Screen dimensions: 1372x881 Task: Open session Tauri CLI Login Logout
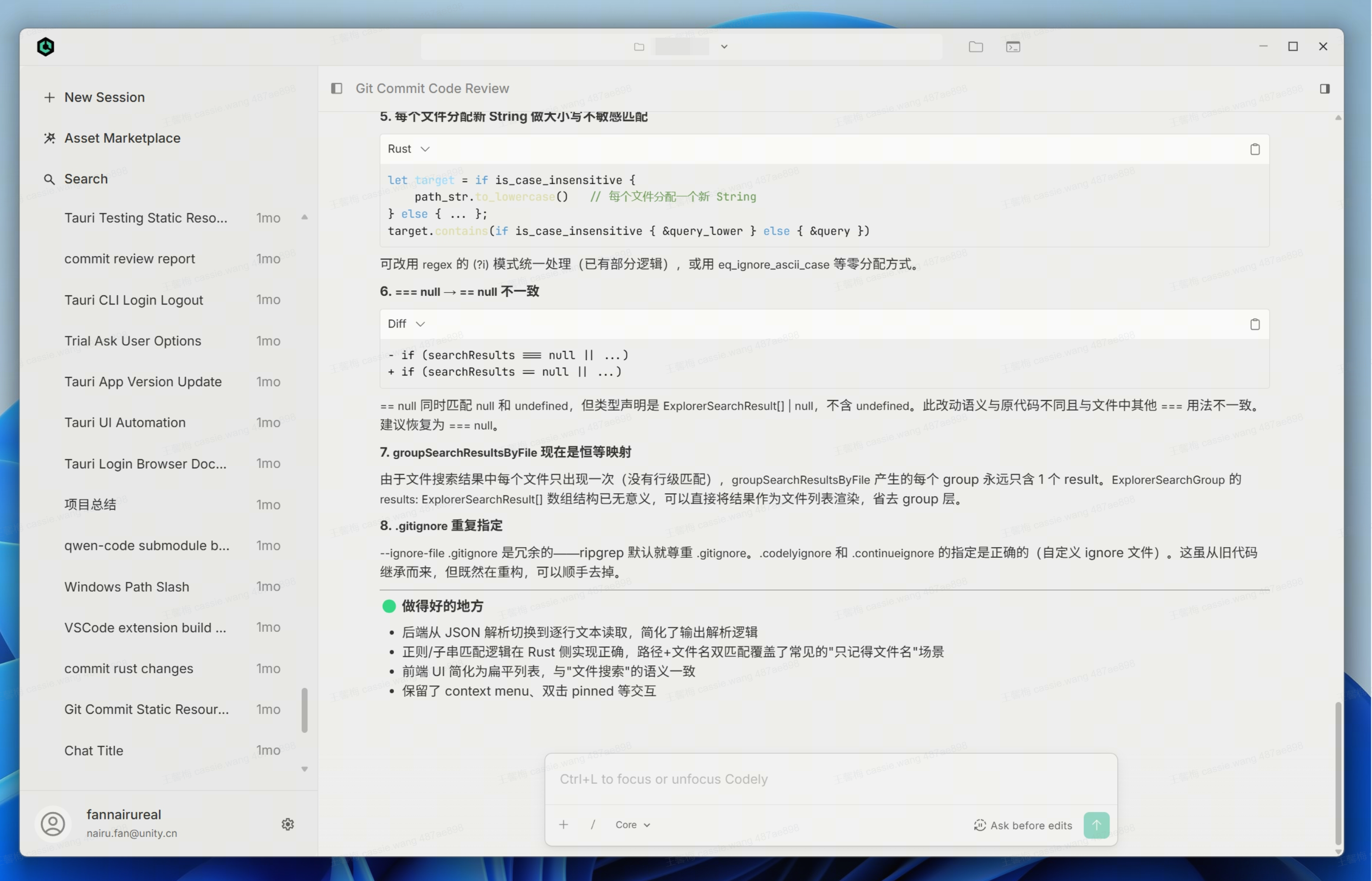click(x=172, y=300)
